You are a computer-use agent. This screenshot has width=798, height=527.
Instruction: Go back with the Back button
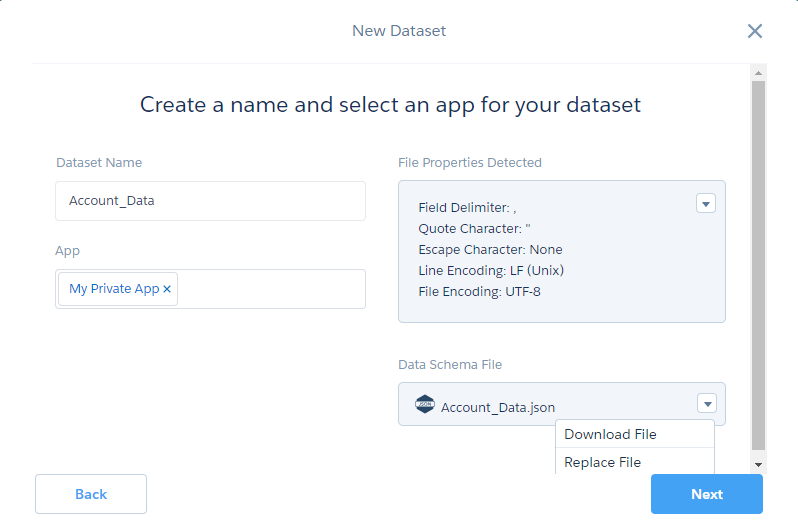[x=91, y=494]
